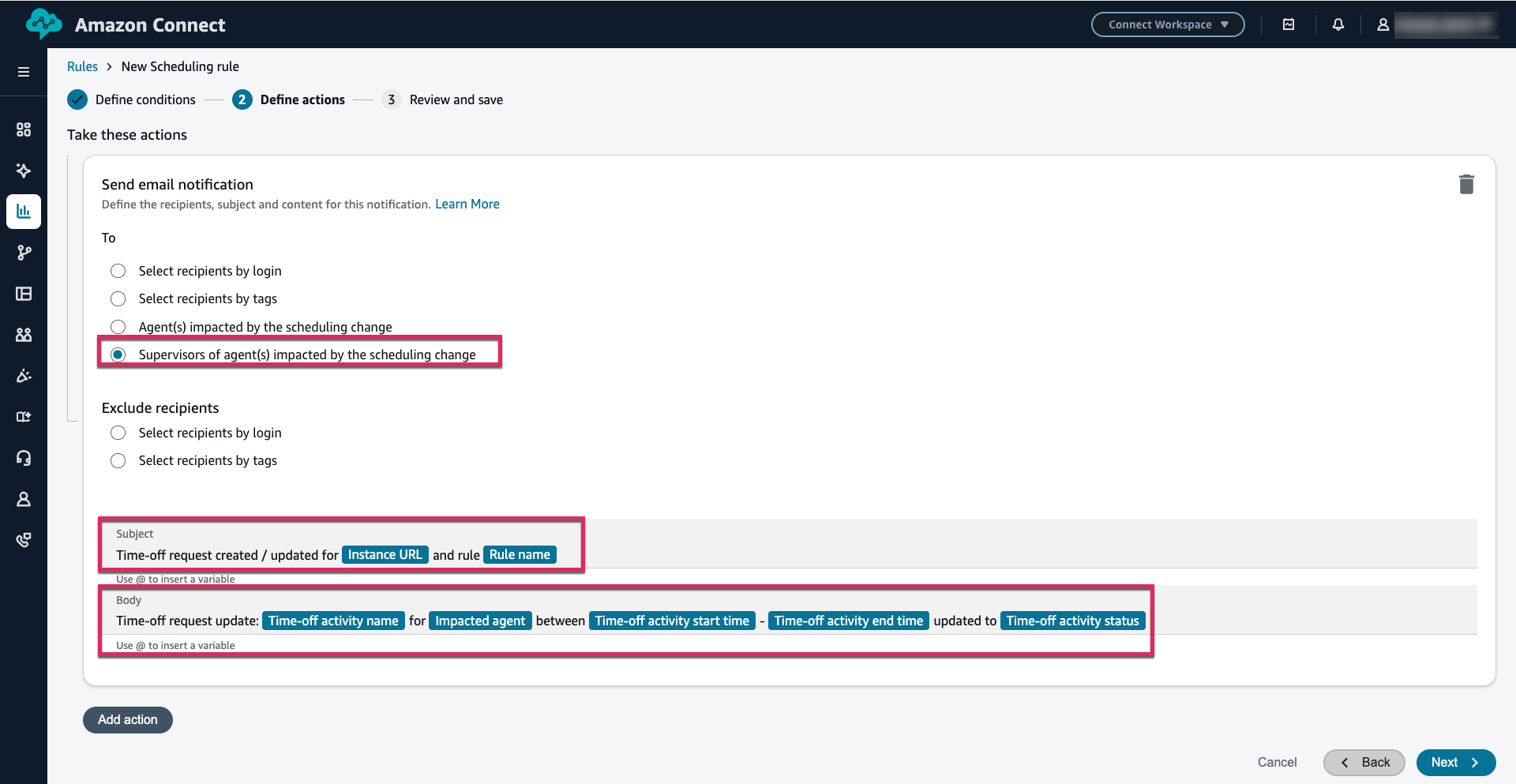Open the single user profile sidebar icon
The width and height of the screenshot is (1516, 784).
[24, 499]
